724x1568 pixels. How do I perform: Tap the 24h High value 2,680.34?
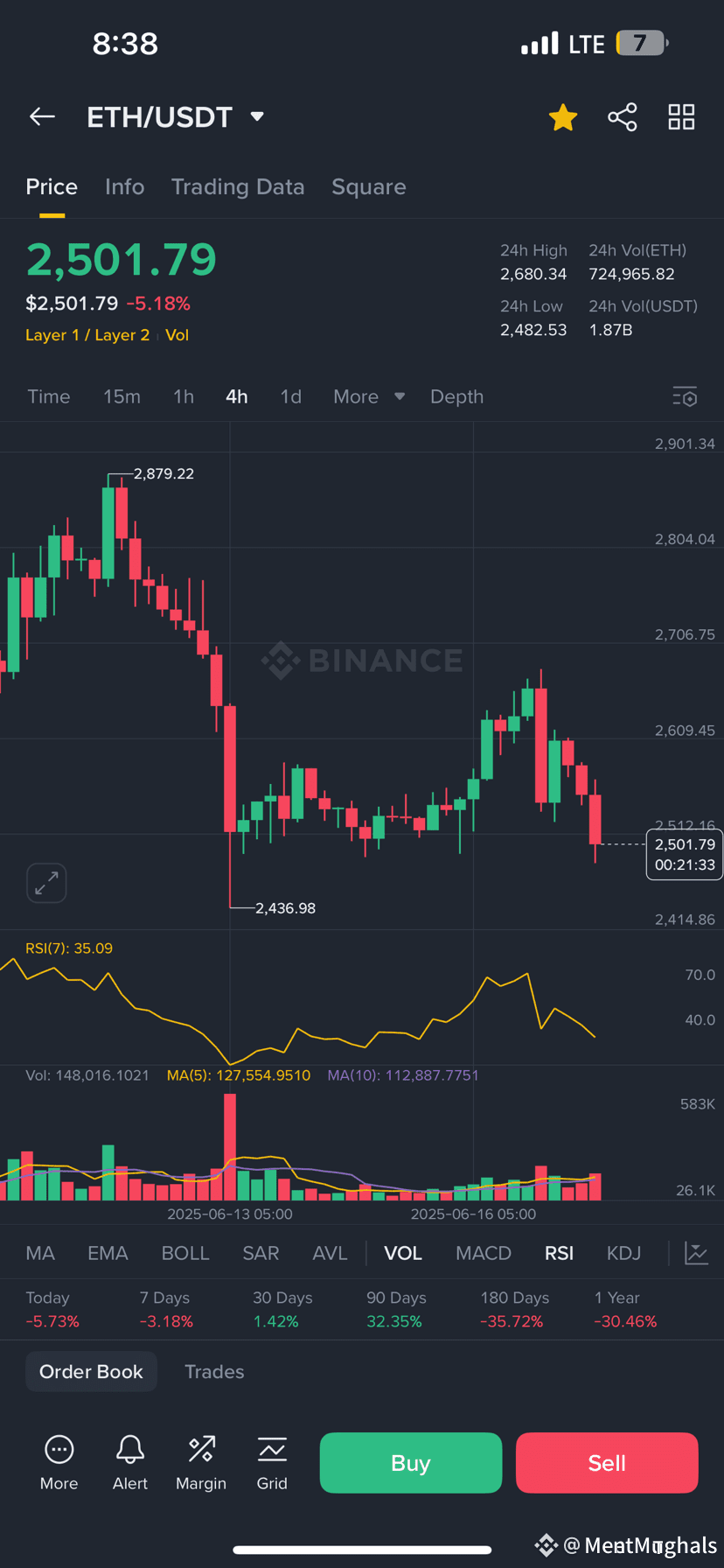pos(533,274)
